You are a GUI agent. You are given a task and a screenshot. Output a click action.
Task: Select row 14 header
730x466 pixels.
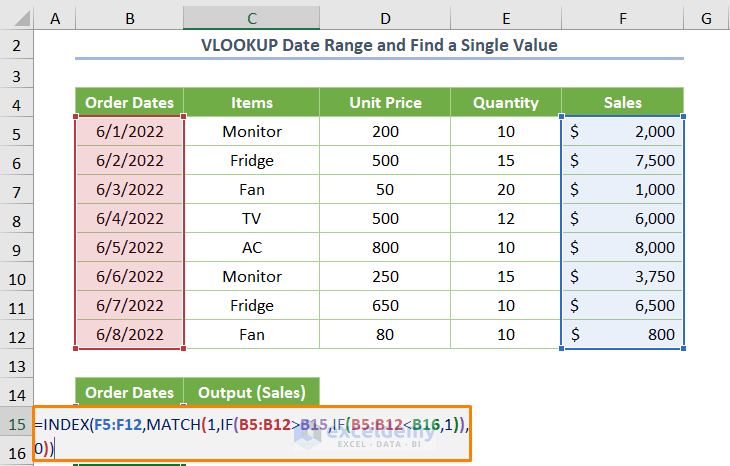17,392
